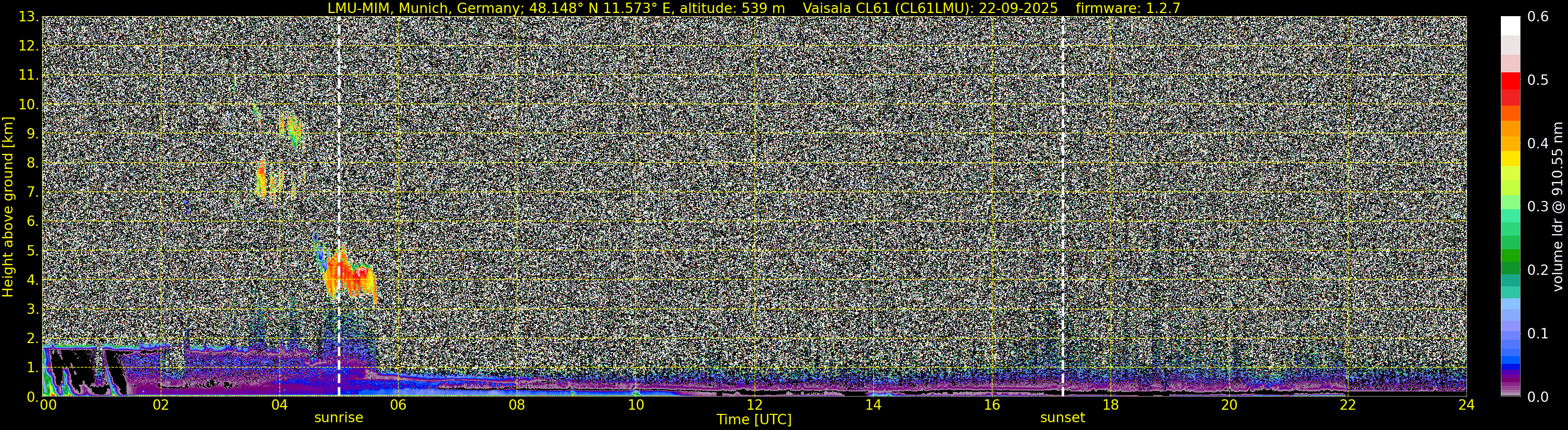Click the orange cirrus patch near 7.5 km

(x=262, y=179)
